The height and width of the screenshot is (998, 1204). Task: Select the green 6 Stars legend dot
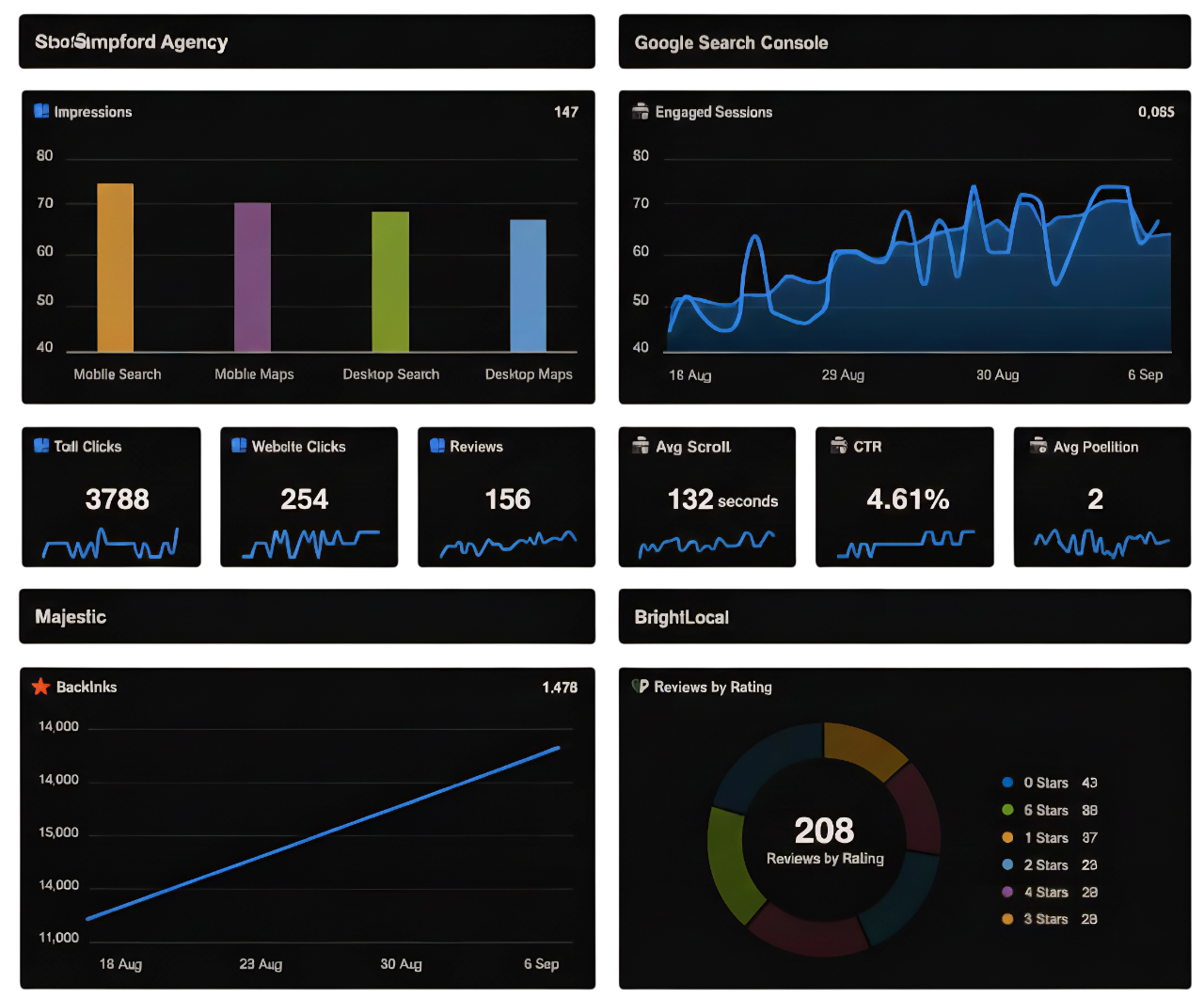point(1007,810)
